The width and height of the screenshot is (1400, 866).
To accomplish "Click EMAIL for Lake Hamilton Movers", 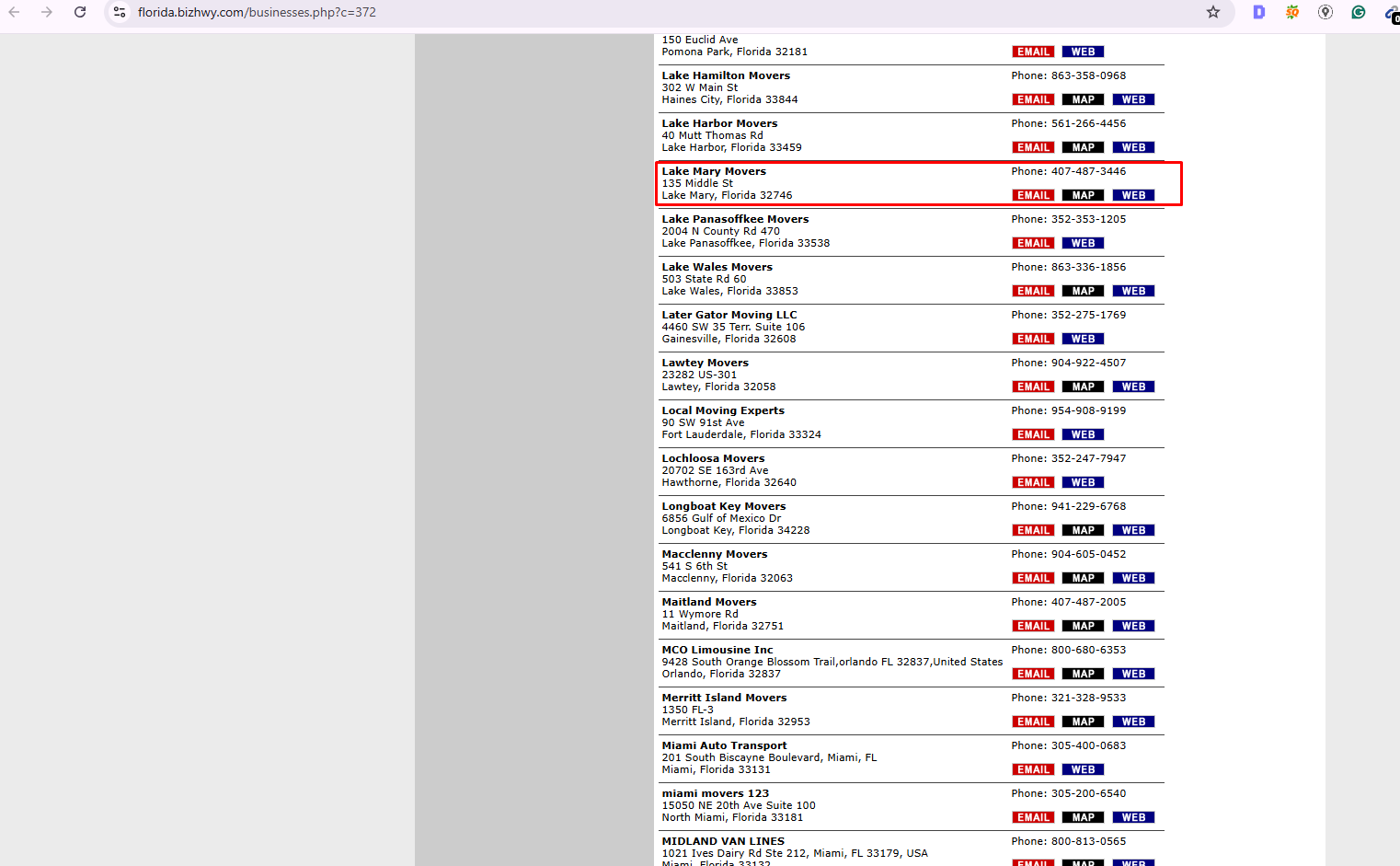I will [x=1033, y=99].
